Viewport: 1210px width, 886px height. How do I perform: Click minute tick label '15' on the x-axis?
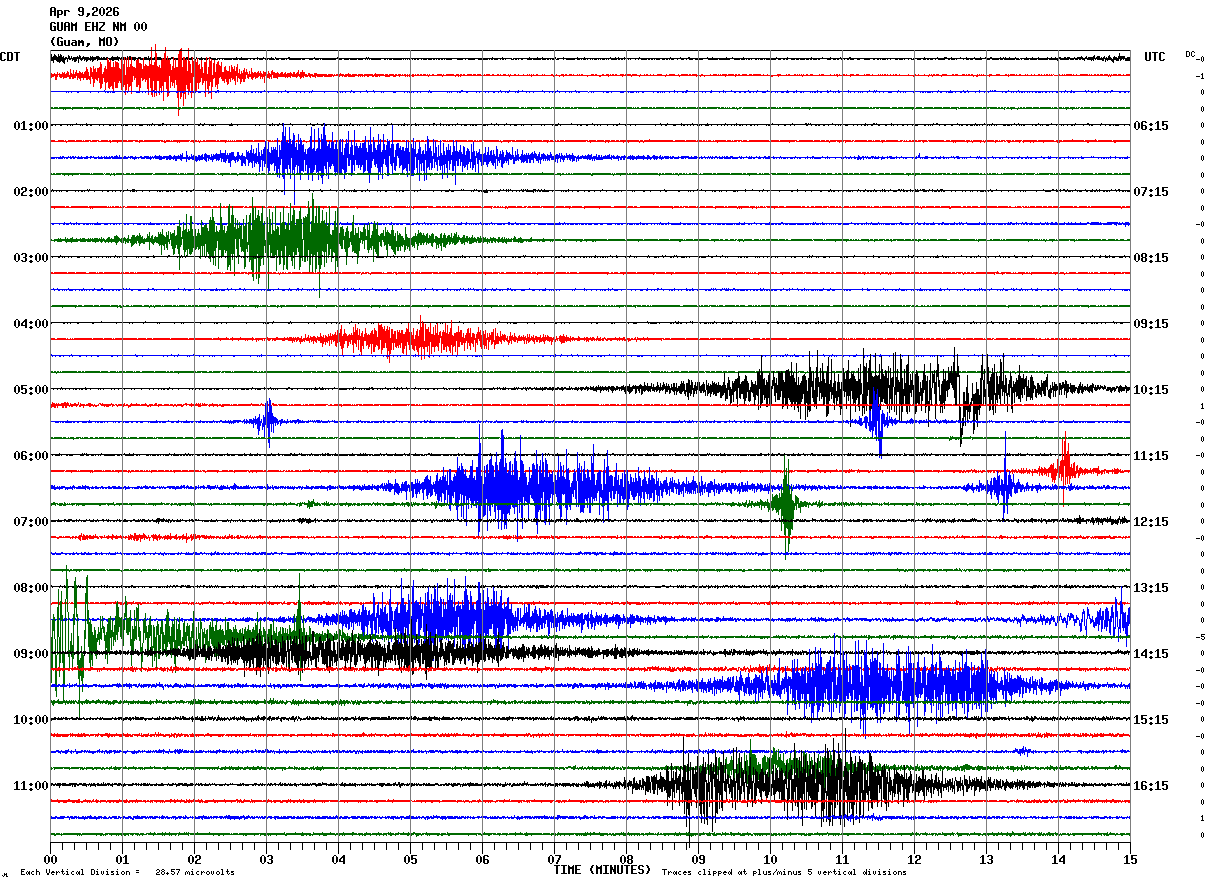(1130, 859)
